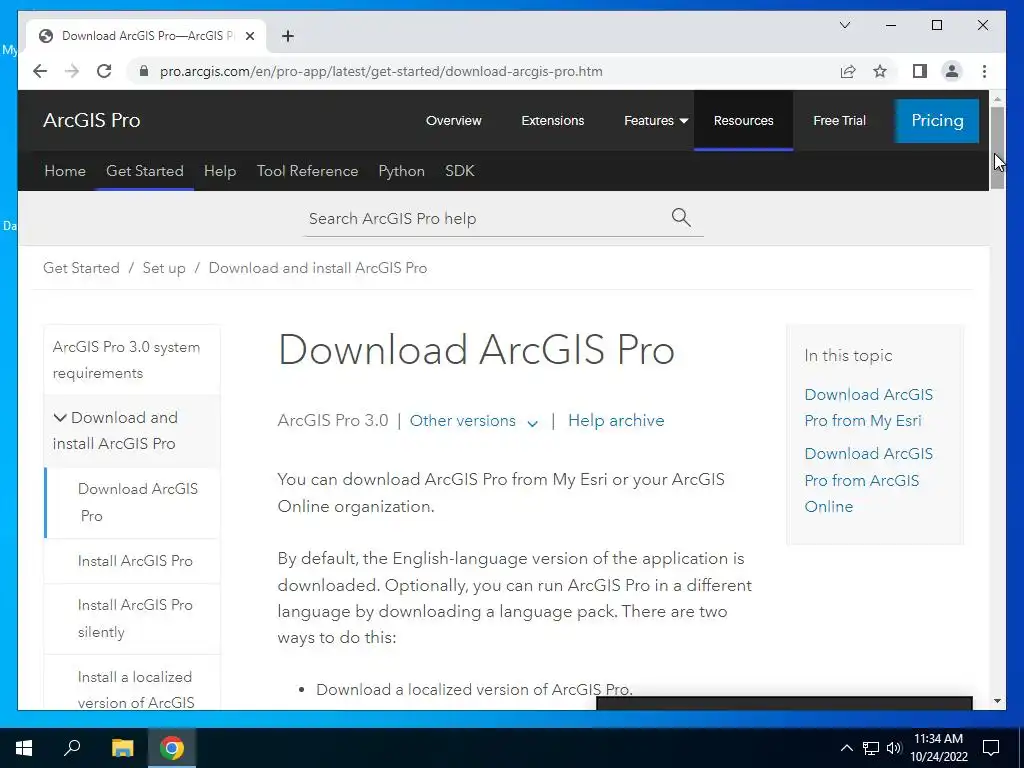Select Download ArcGIS Pro sidebar item
The width and height of the screenshot is (1024, 768).
pos(132,502)
